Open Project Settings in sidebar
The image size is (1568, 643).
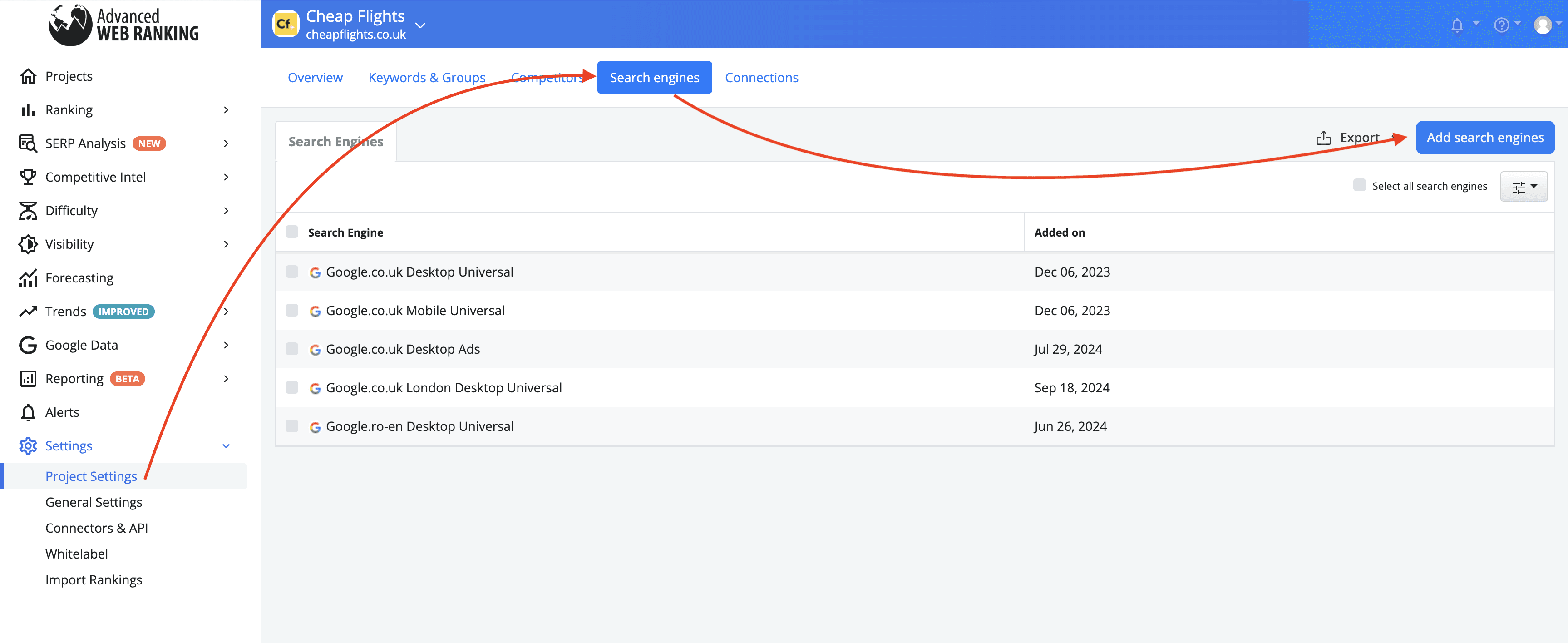(x=91, y=476)
